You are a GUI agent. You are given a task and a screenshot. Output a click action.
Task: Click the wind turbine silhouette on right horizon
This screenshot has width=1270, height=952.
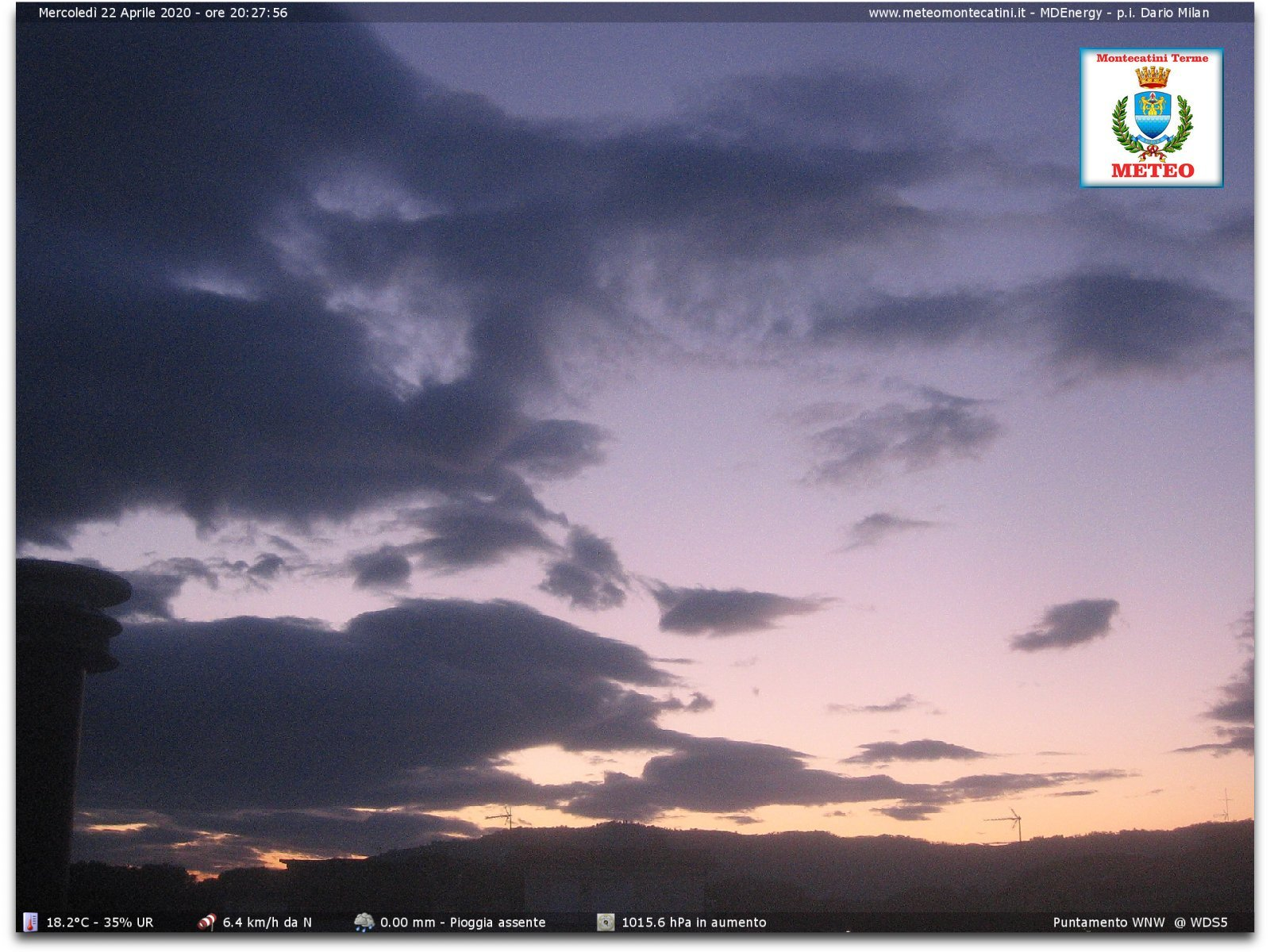1014,823
